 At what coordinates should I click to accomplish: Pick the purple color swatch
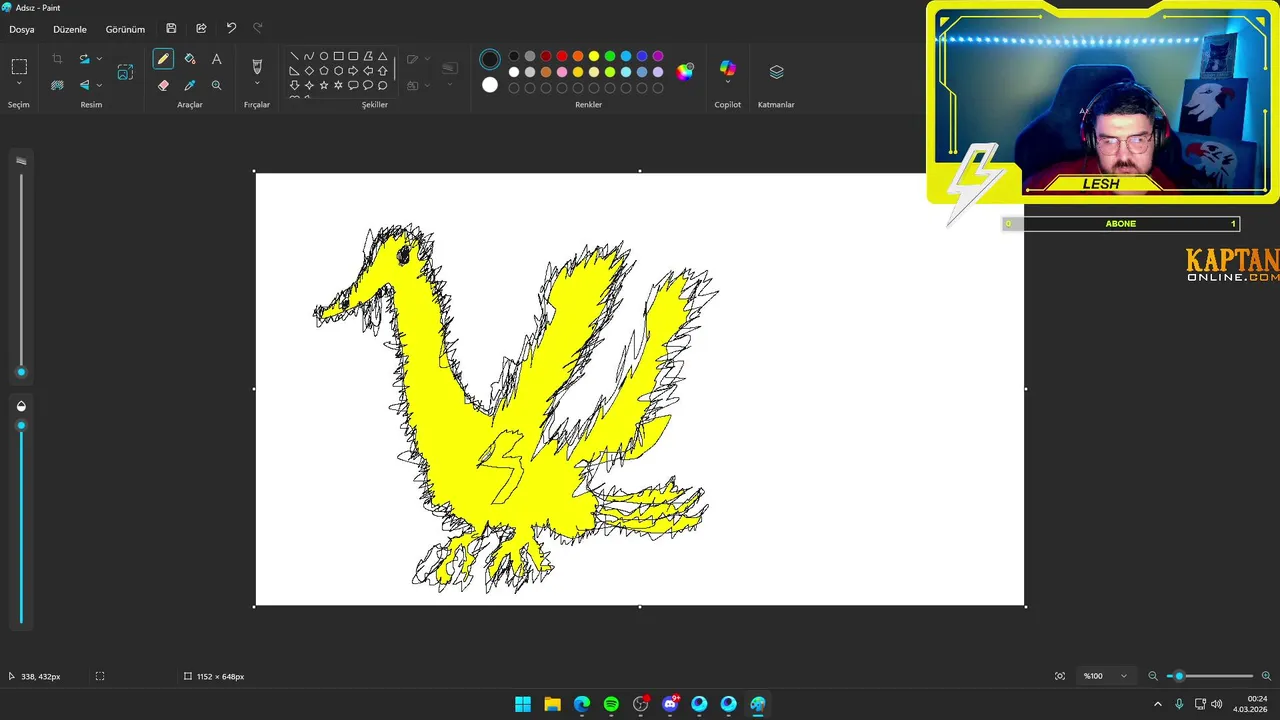click(x=658, y=56)
